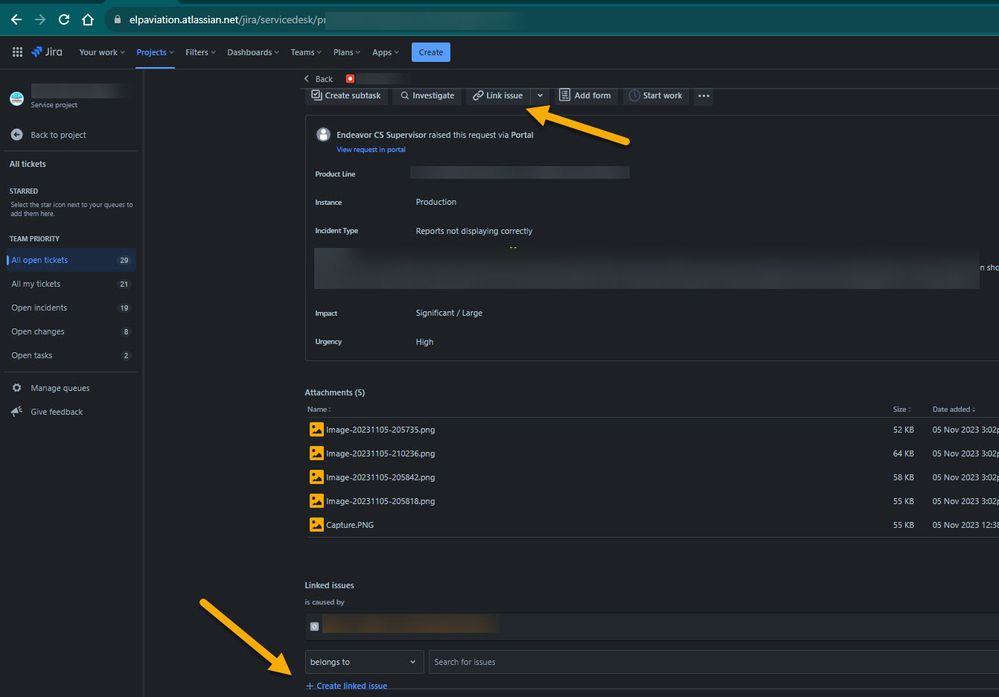Select All open tickets queue
The width and height of the screenshot is (999, 697).
pos(70,260)
